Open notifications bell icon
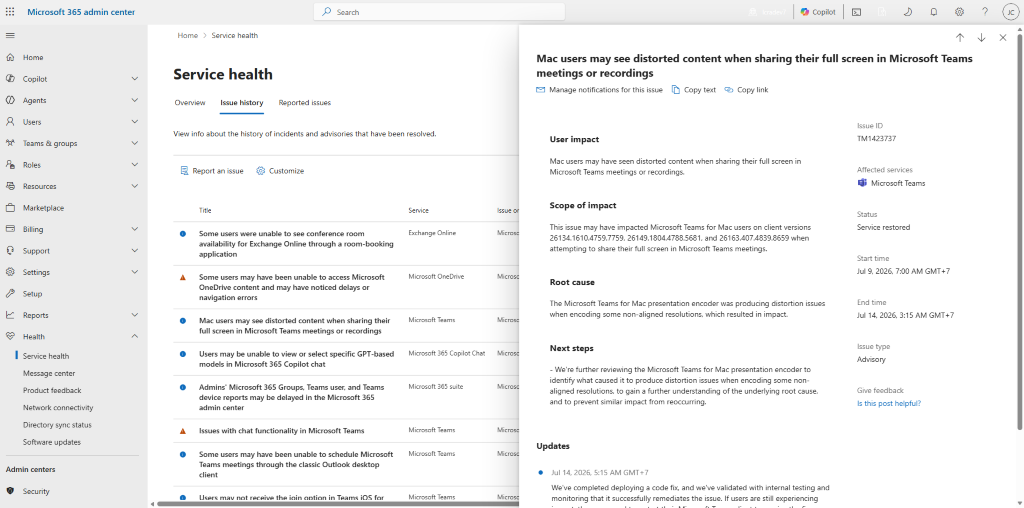The height and width of the screenshot is (508, 1024). 934,12
